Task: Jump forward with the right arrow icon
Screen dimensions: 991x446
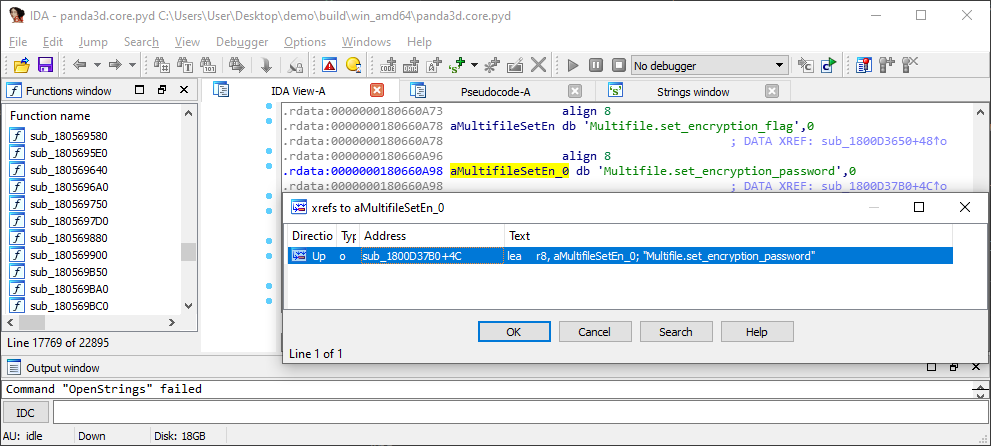Action: tap(115, 65)
